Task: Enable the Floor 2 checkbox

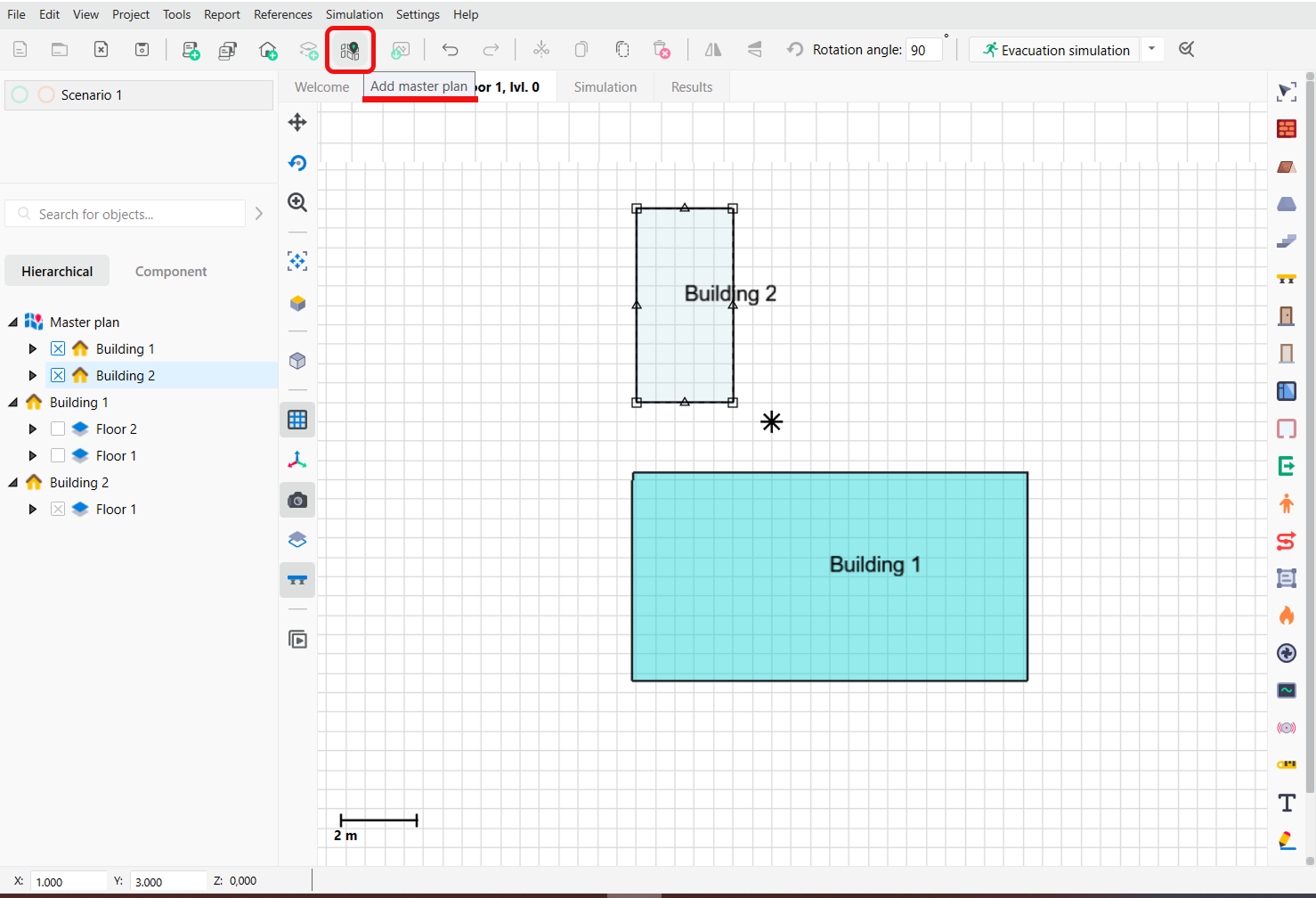Action: (x=58, y=429)
